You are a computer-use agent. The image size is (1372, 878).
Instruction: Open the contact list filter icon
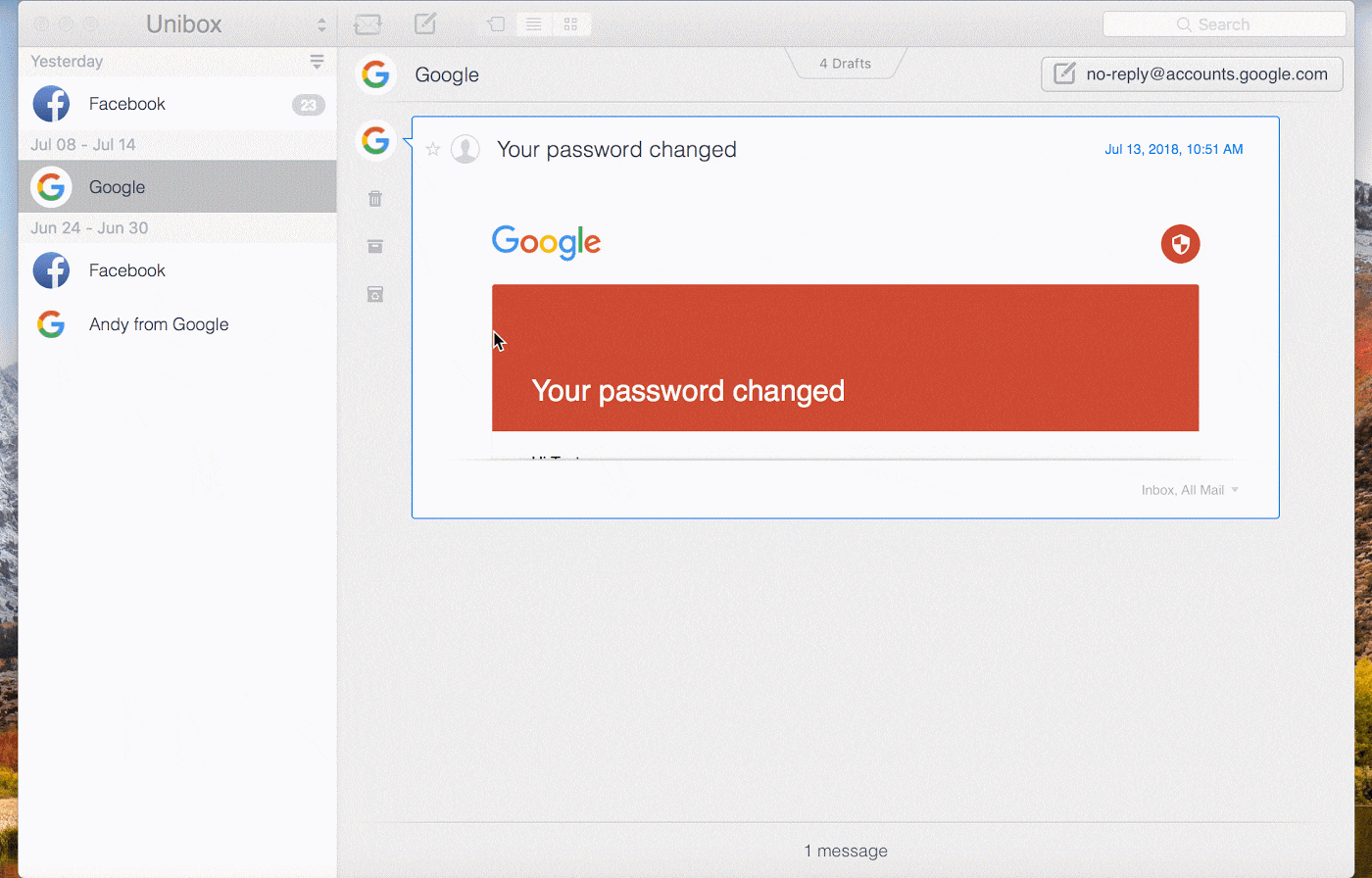[x=317, y=62]
